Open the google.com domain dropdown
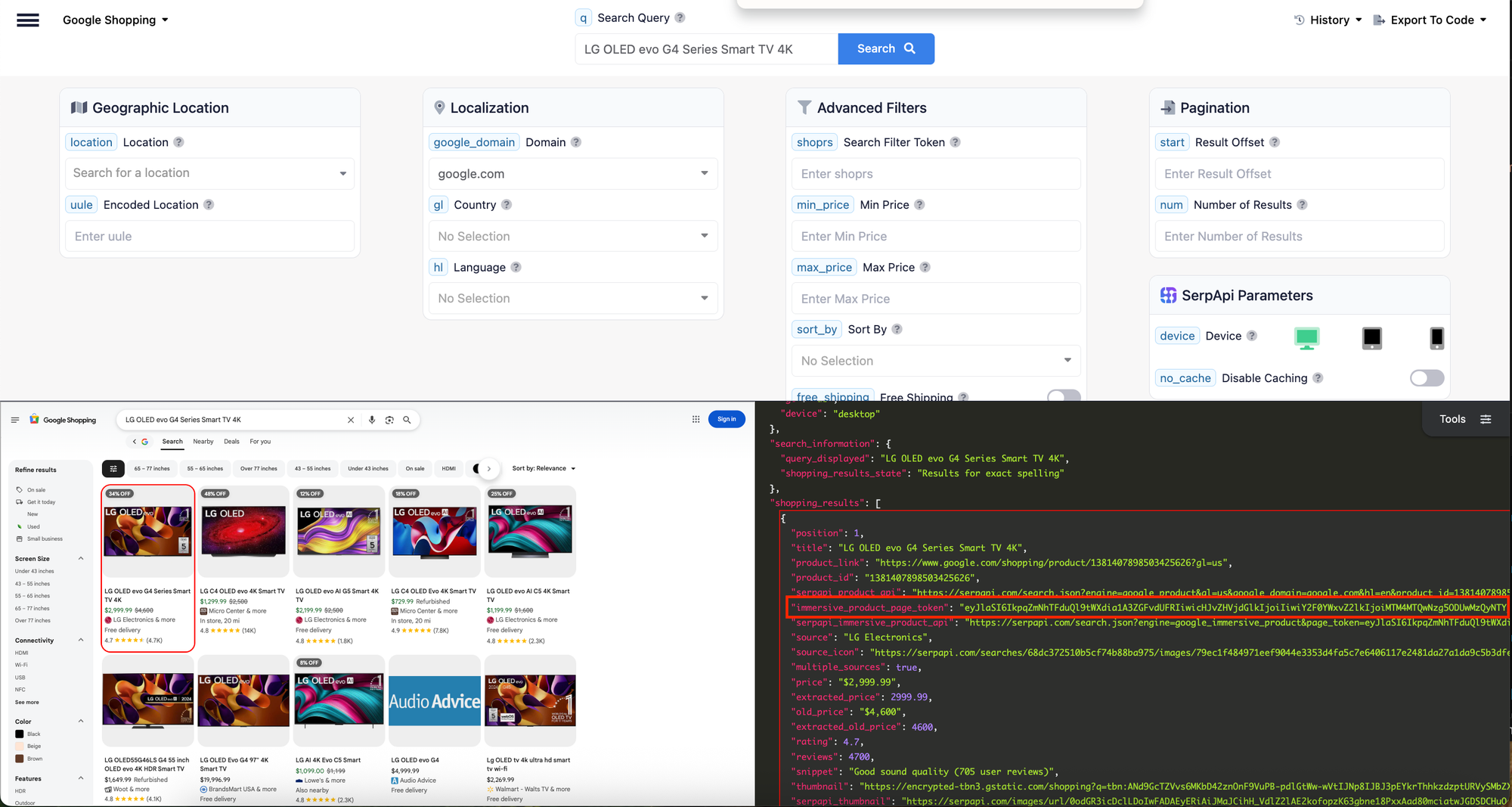This screenshot has height=807, width=1512. point(573,174)
